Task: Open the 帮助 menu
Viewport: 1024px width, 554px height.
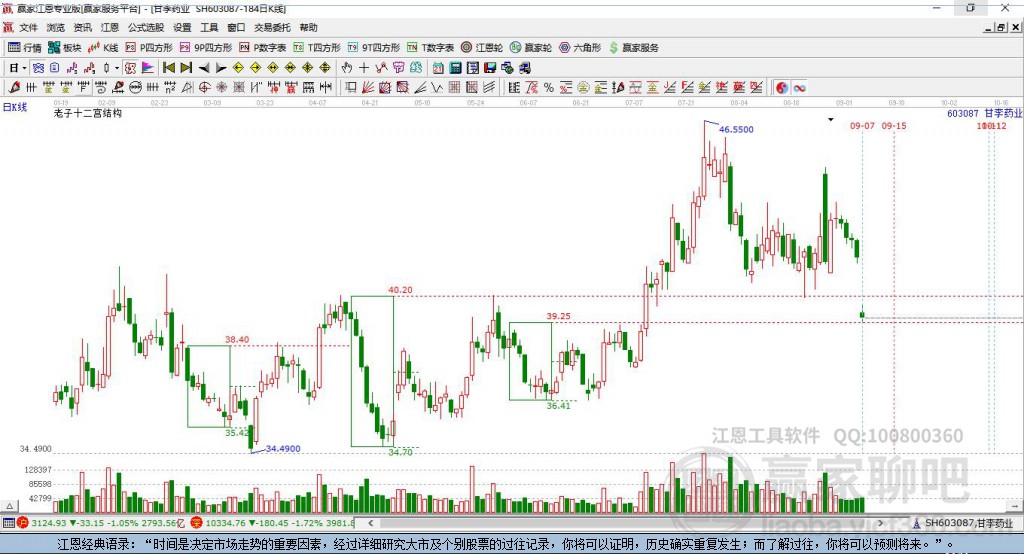Action: [x=308, y=27]
